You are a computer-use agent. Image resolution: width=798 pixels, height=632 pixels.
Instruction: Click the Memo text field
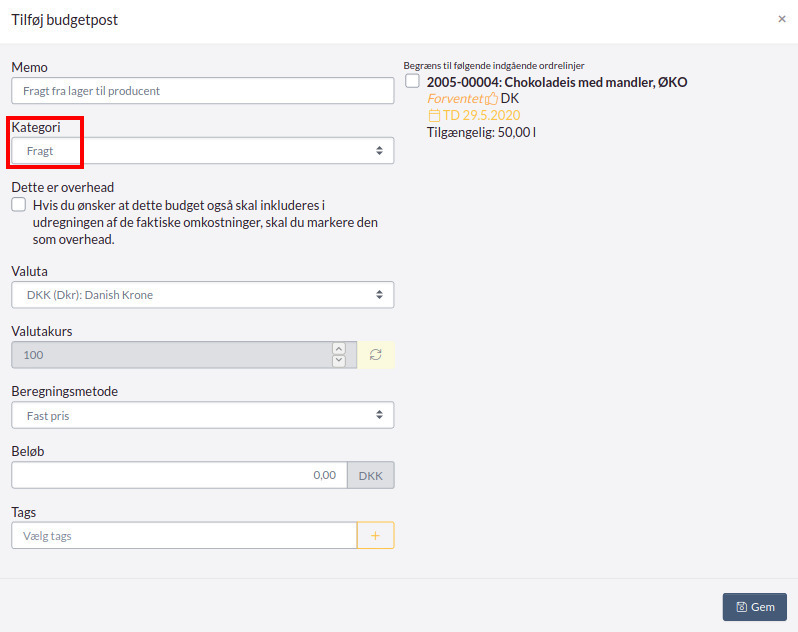[202, 91]
